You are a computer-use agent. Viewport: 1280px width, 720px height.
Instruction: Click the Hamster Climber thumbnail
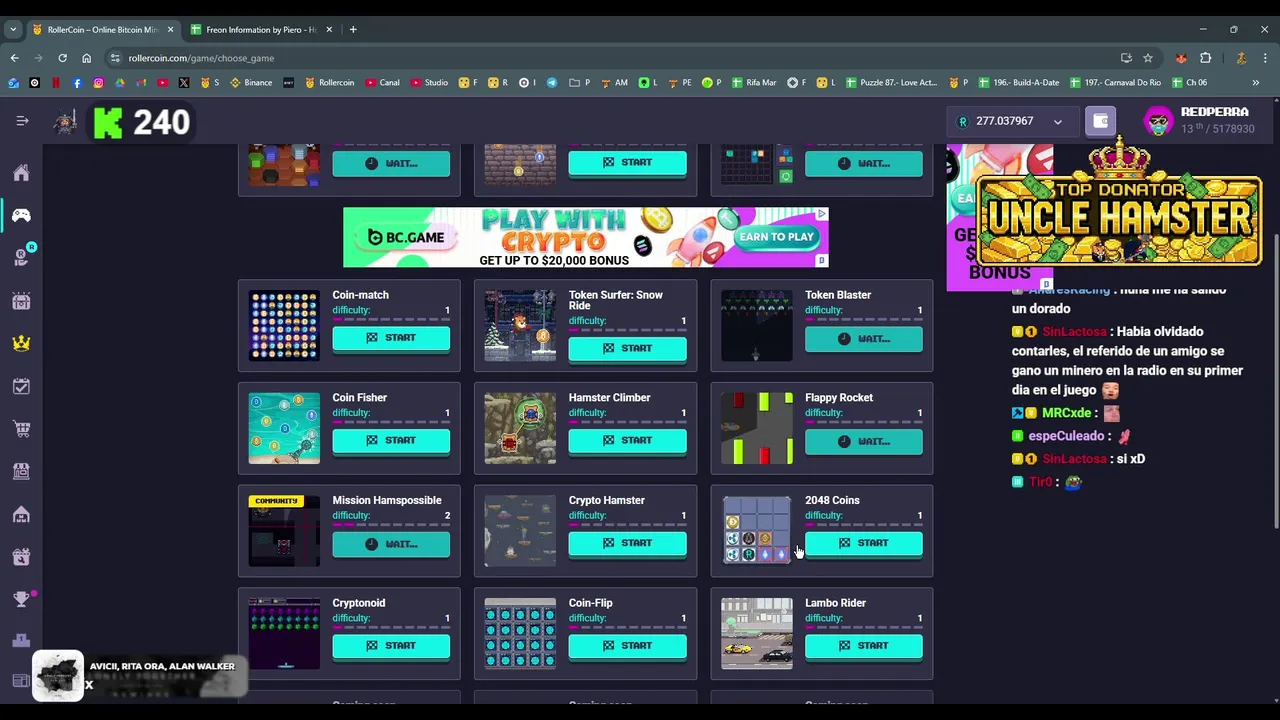[x=520, y=428]
